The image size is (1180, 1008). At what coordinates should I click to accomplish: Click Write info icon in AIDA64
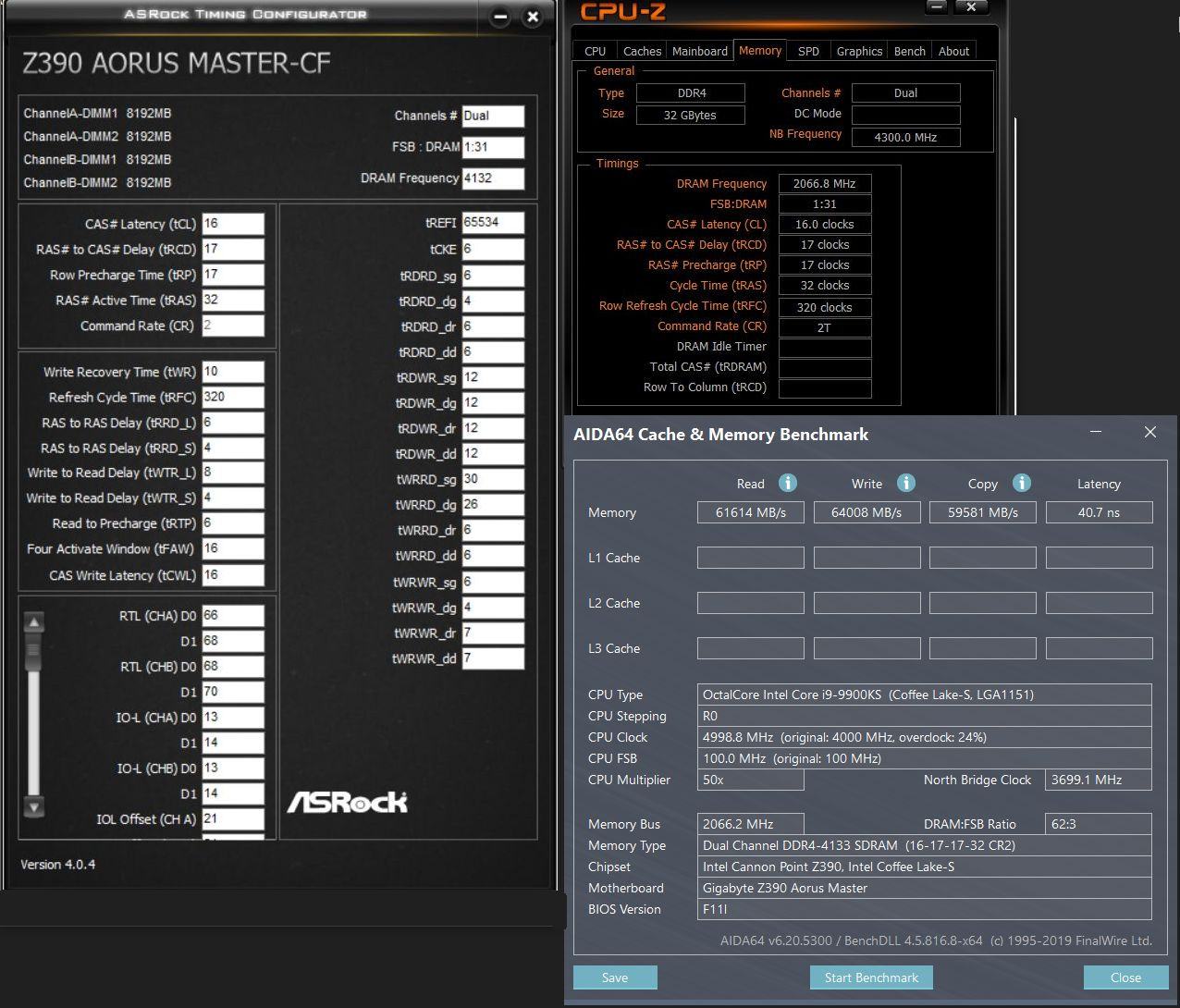click(906, 483)
